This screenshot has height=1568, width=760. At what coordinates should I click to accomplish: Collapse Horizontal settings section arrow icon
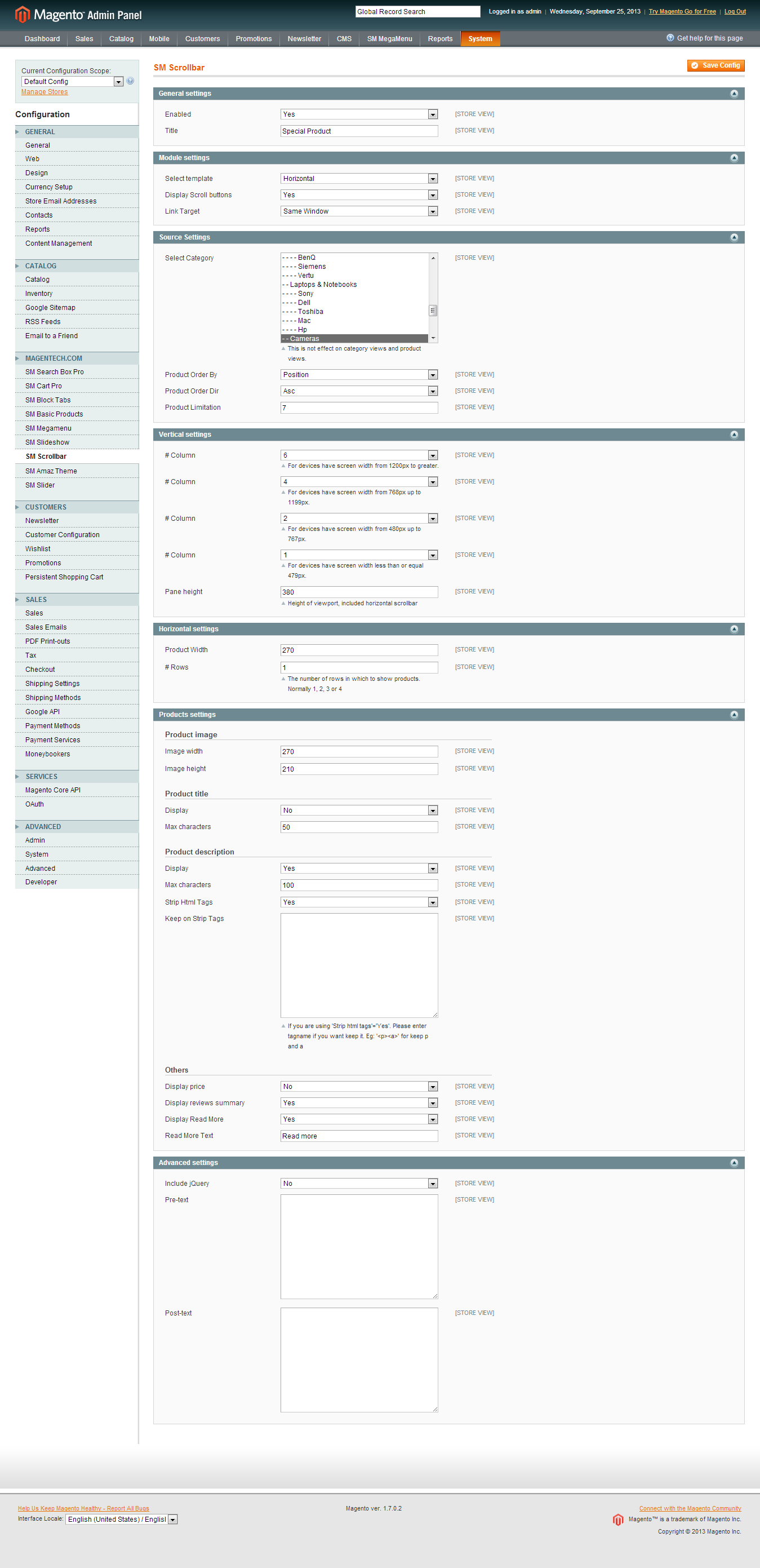(734, 629)
